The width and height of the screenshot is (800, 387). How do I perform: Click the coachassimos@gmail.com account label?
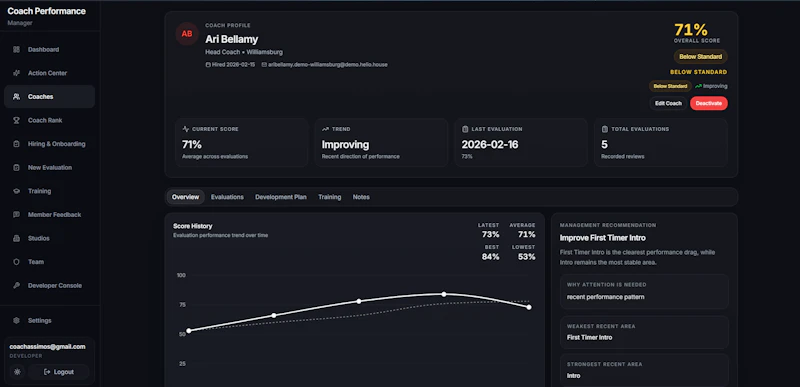pyautogui.click(x=47, y=347)
